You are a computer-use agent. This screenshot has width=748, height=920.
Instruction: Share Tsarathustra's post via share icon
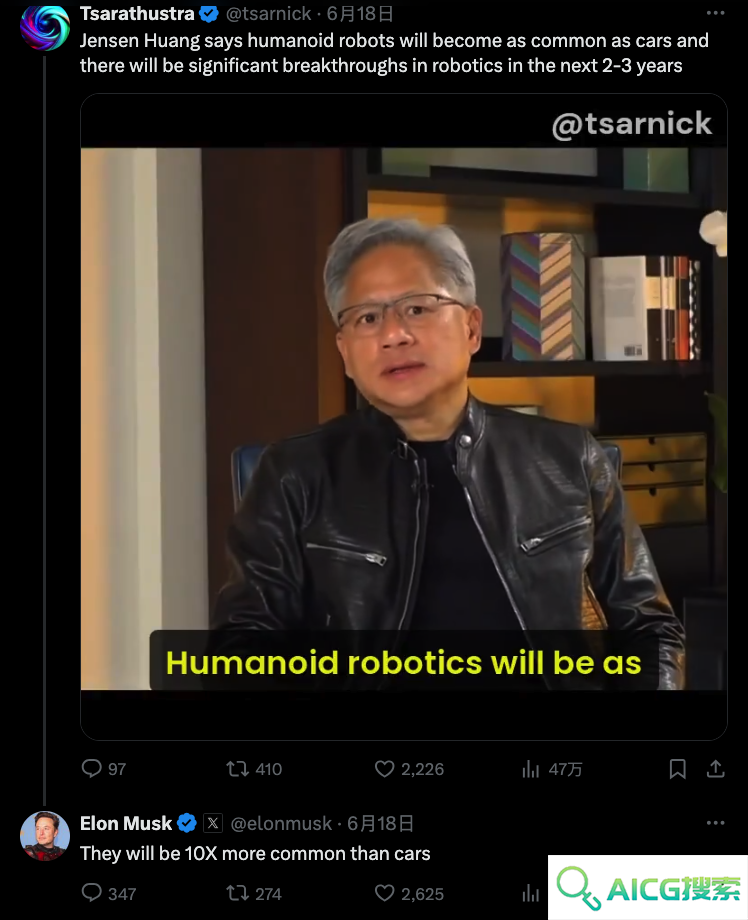tap(715, 769)
